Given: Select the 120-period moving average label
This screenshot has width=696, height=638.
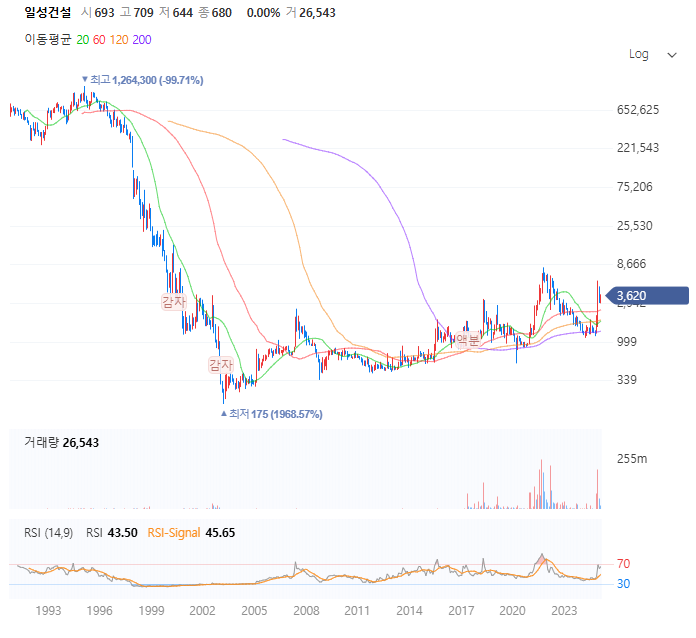Looking at the screenshot, I should tap(119, 40).
